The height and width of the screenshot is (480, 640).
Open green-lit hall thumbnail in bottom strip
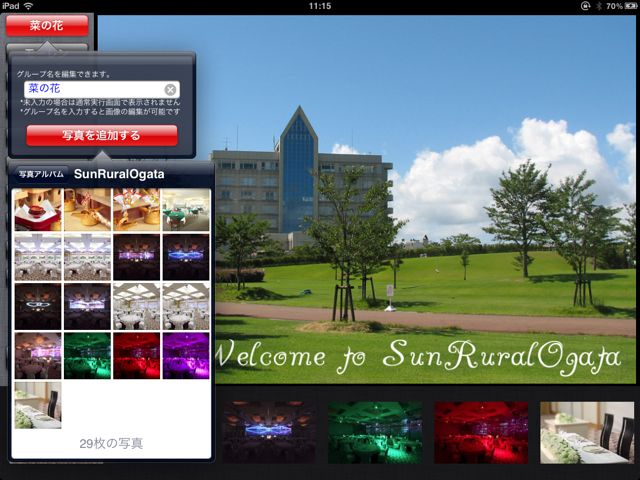click(375, 432)
